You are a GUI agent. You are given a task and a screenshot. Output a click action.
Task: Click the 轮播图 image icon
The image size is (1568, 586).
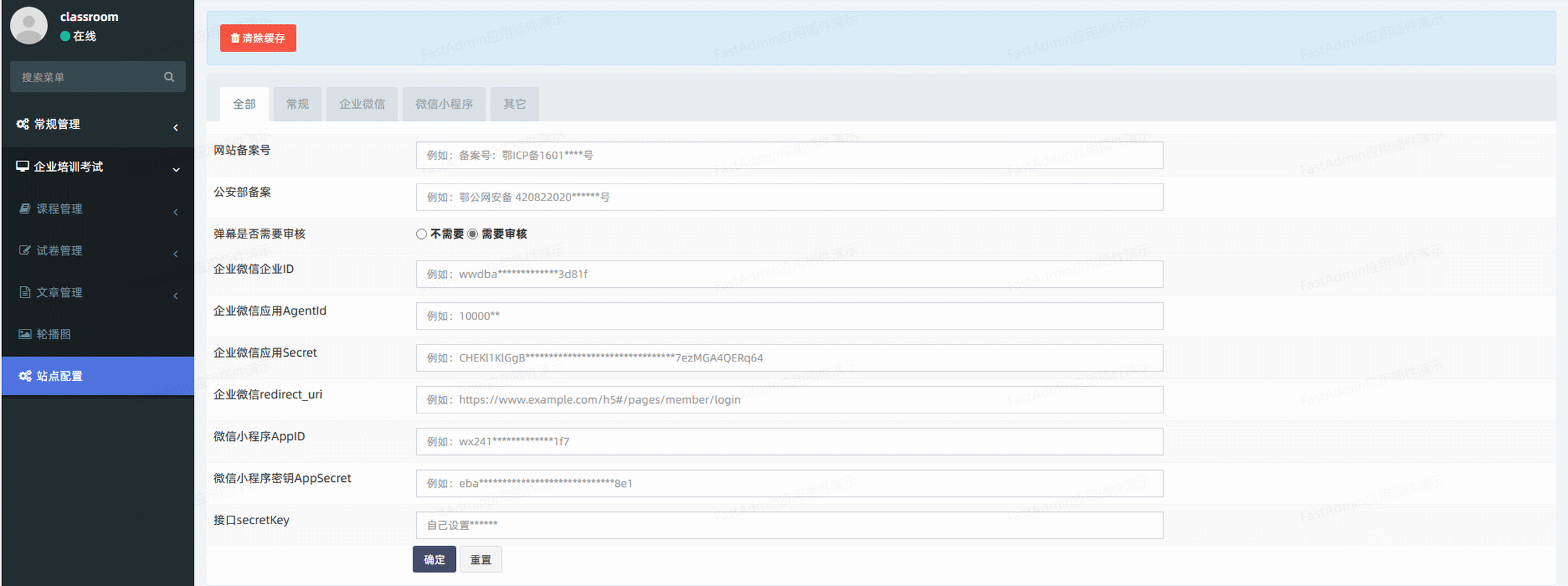(x=25, y=334)
